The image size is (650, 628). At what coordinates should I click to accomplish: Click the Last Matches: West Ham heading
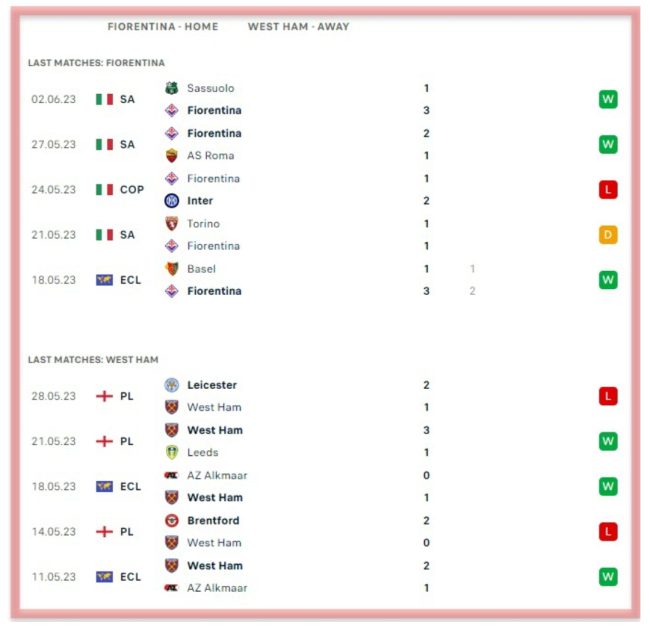(93, 359)
